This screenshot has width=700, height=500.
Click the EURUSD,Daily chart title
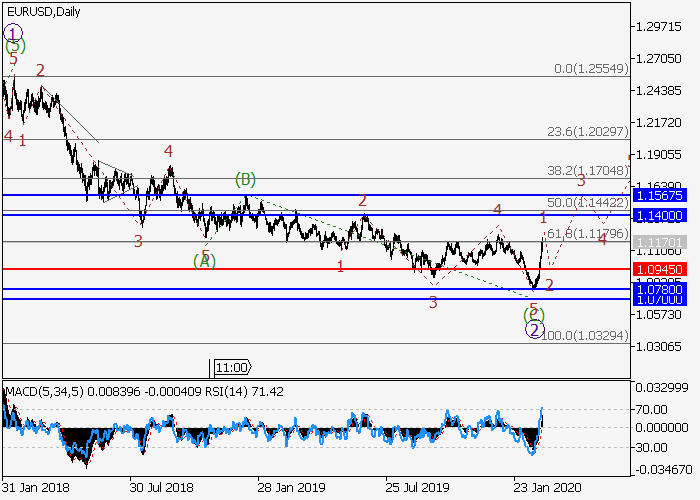(44, 11)
